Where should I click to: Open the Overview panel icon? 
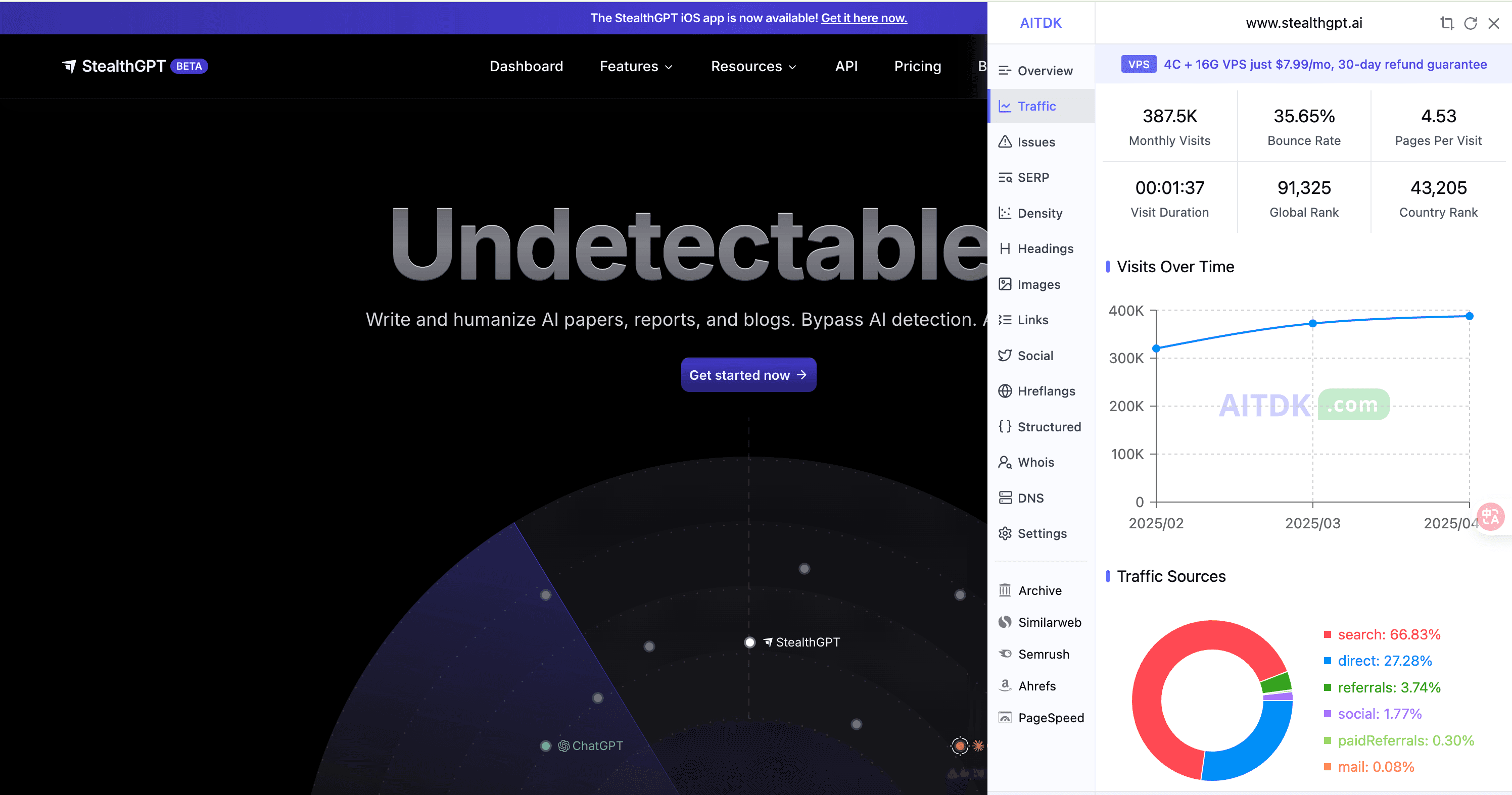point(1005,71)
